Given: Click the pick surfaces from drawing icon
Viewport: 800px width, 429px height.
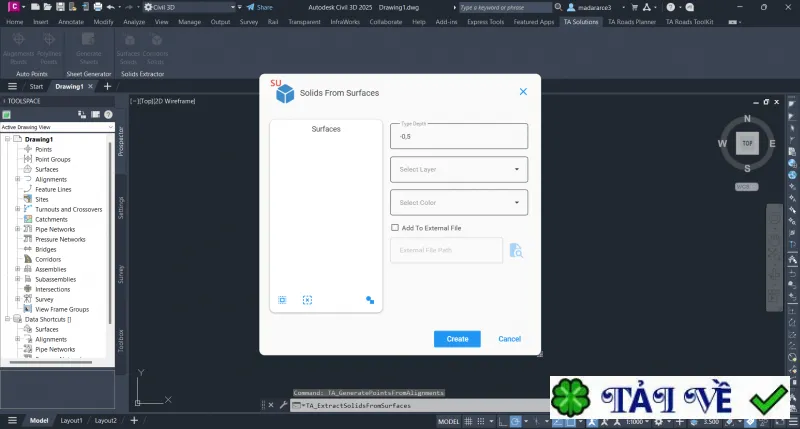Looking at the screenshot, I should coord(370,300).
